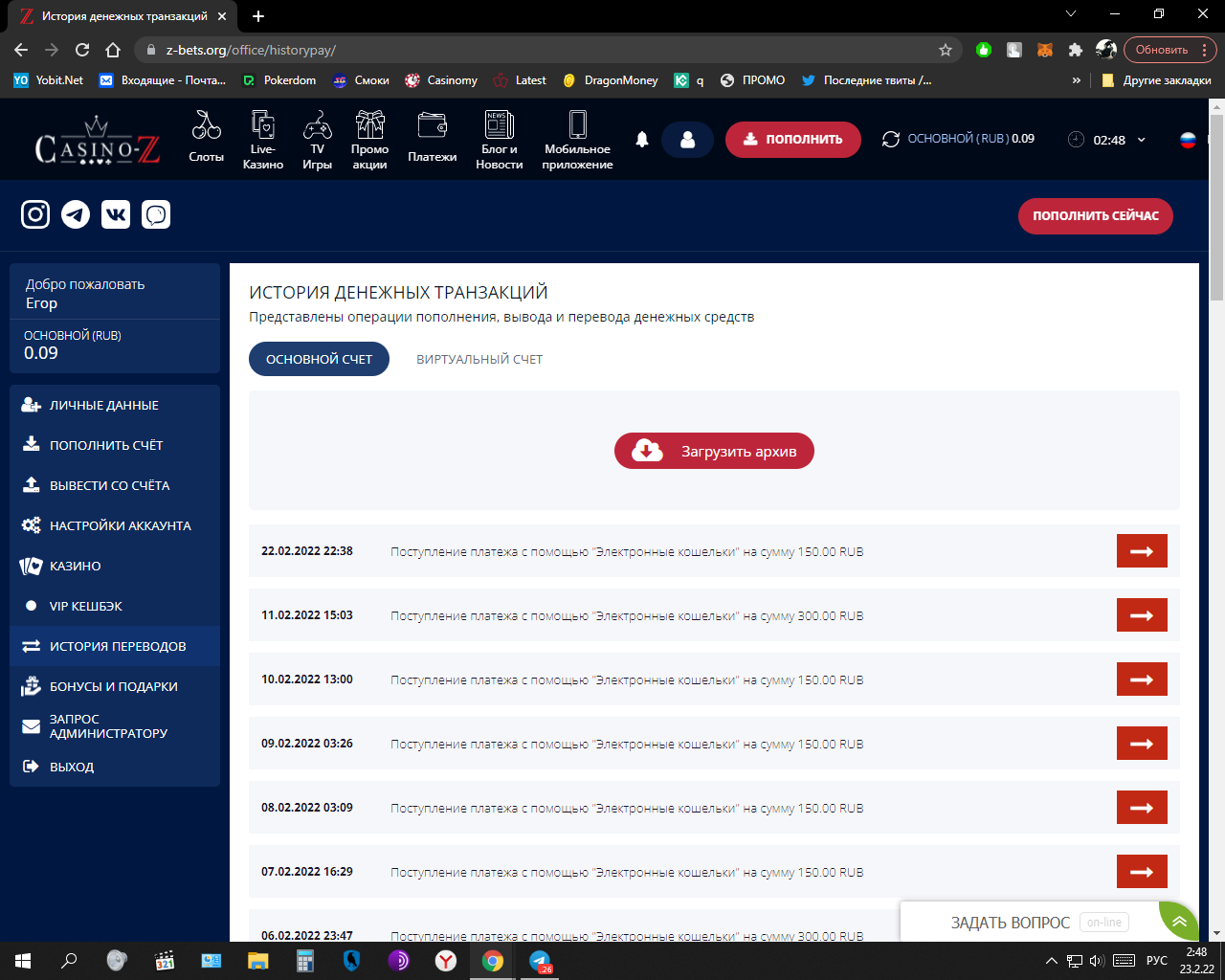Expand the hidden bookmarks chevron

click(x=1077, y=80)
